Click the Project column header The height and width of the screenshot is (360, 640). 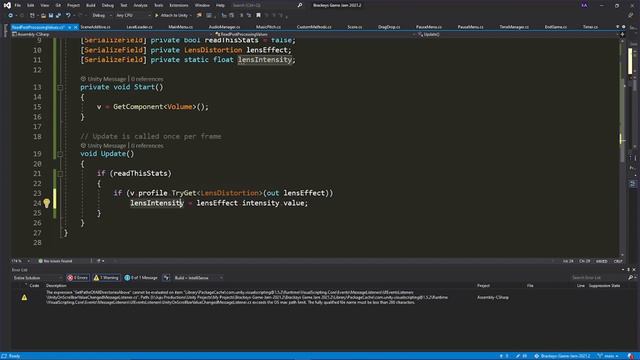pos(483,286)
